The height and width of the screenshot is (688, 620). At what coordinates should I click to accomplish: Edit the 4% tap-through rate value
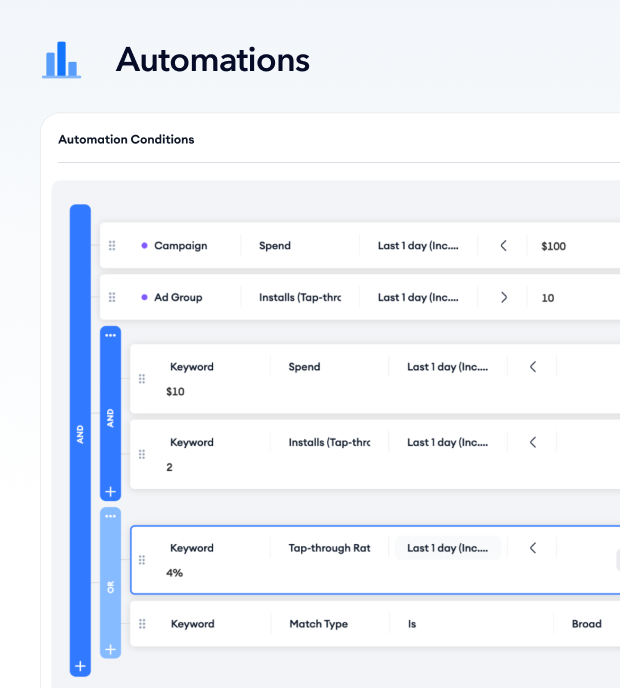174,573
